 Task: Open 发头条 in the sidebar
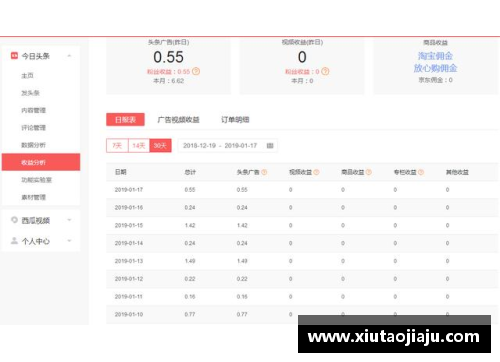coord(30,93)
